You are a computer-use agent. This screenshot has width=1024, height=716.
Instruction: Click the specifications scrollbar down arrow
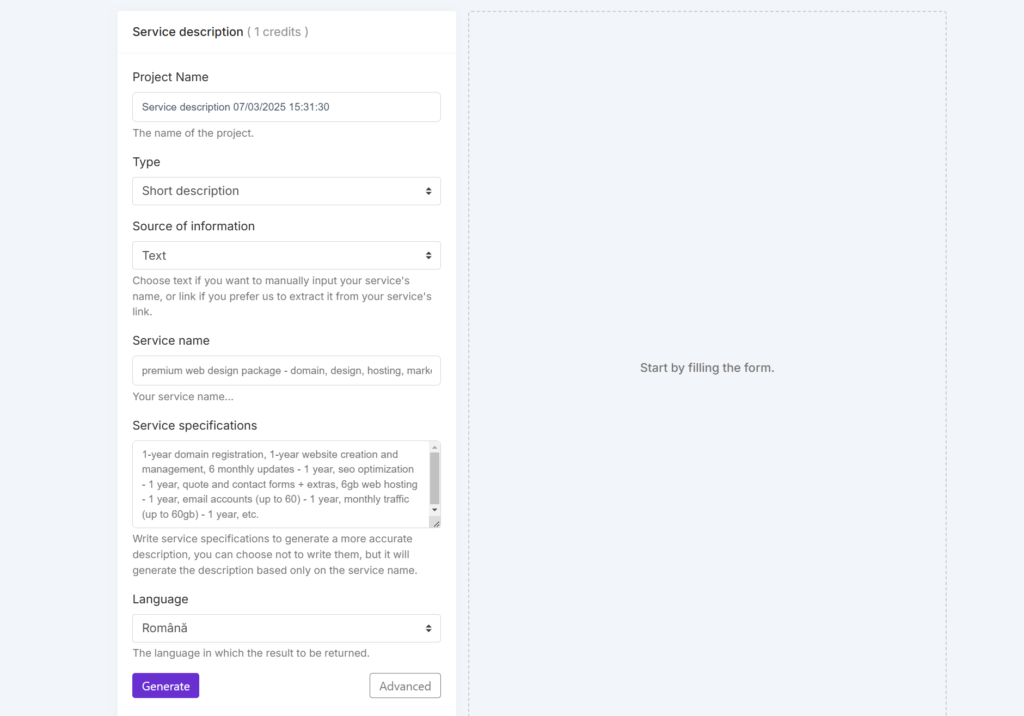(x=434, y=509)
